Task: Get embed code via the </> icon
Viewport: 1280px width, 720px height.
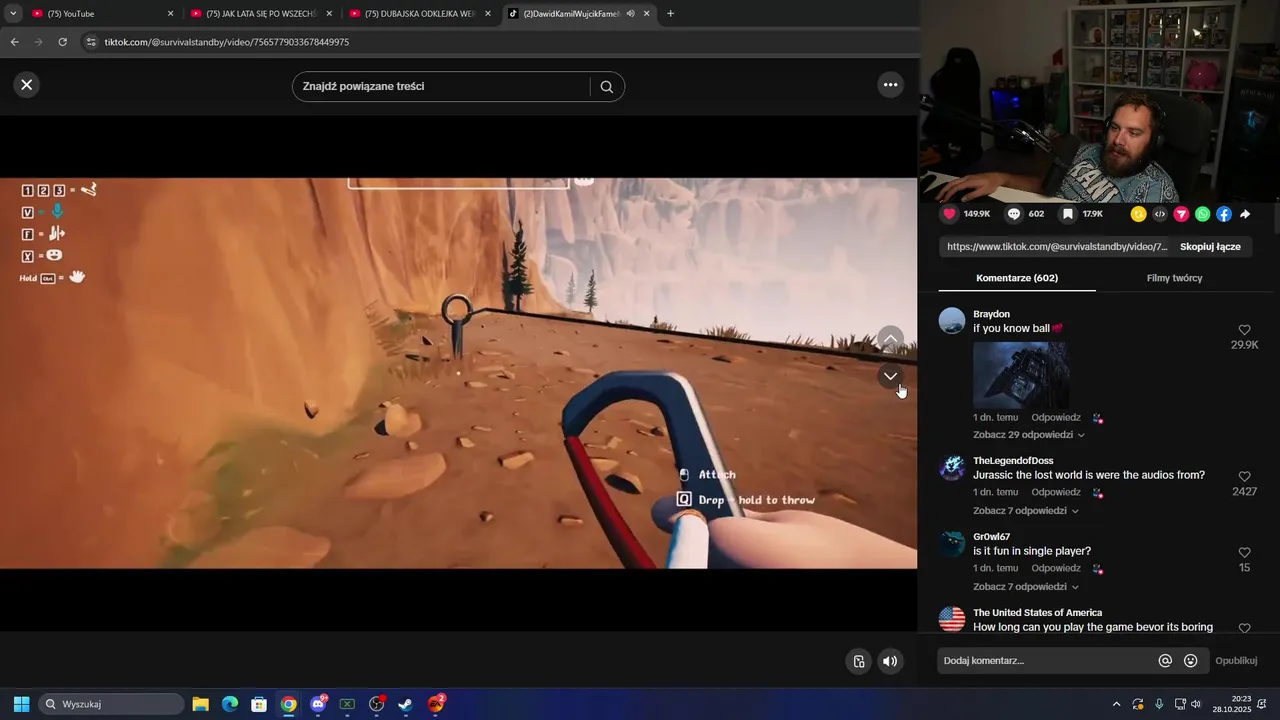Action: coord(1160,214)
